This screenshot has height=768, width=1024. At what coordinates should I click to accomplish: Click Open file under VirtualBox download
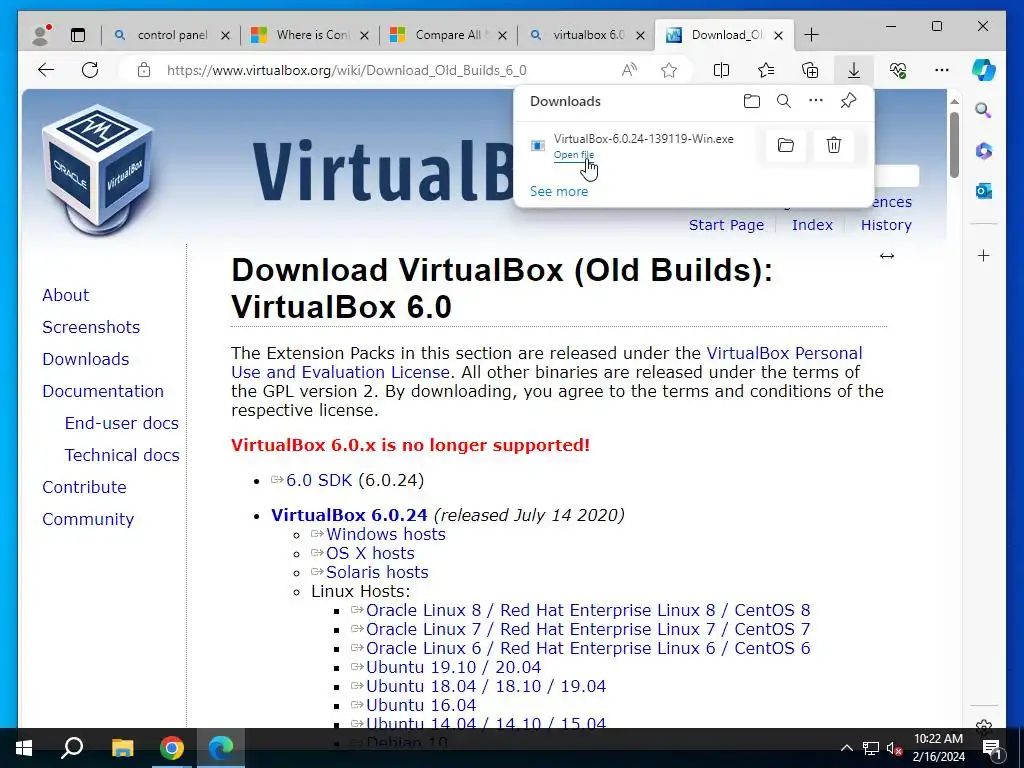click(573, 155)
